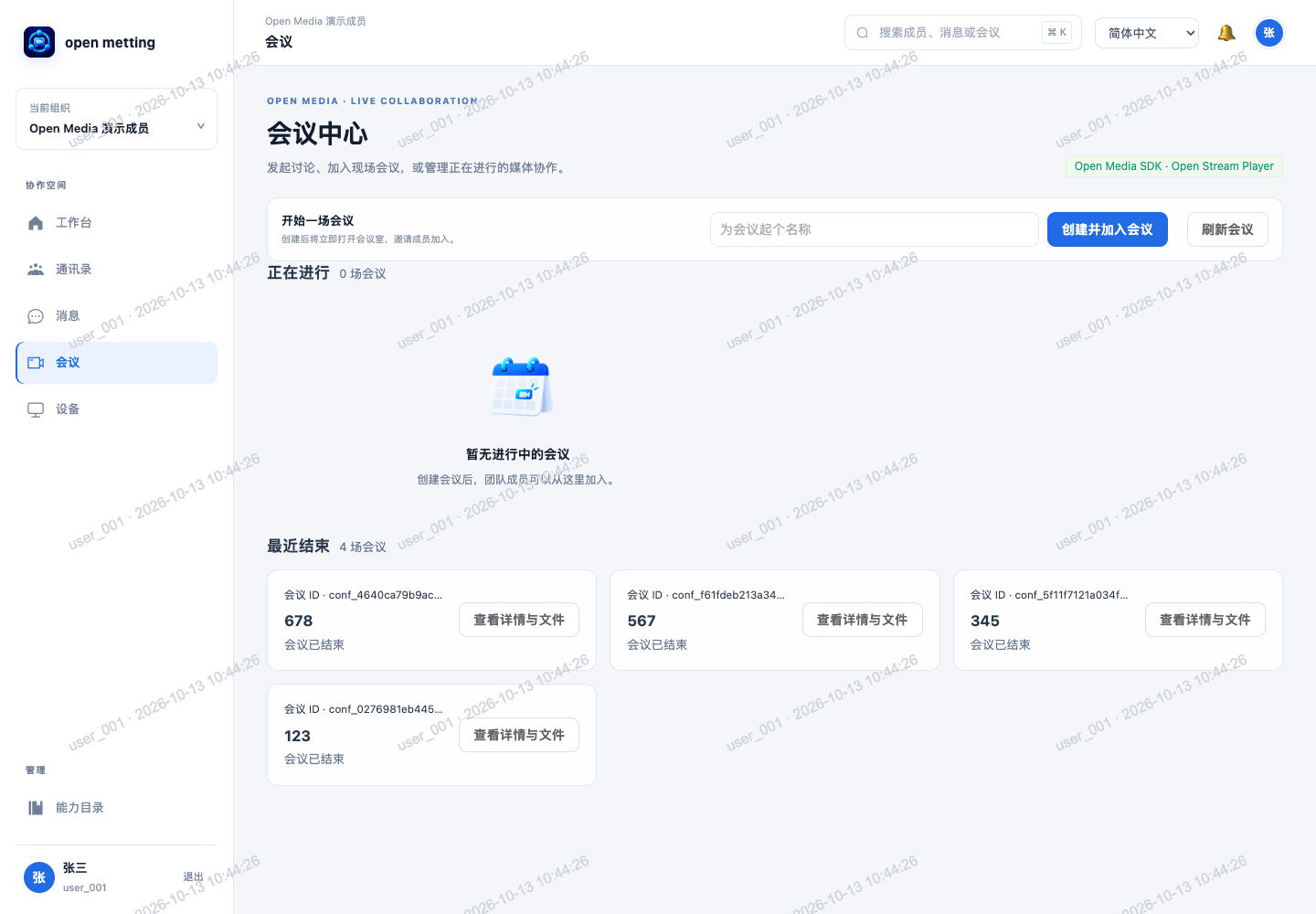
Task: Click the 刷新会议 button
Action: 1227,229
